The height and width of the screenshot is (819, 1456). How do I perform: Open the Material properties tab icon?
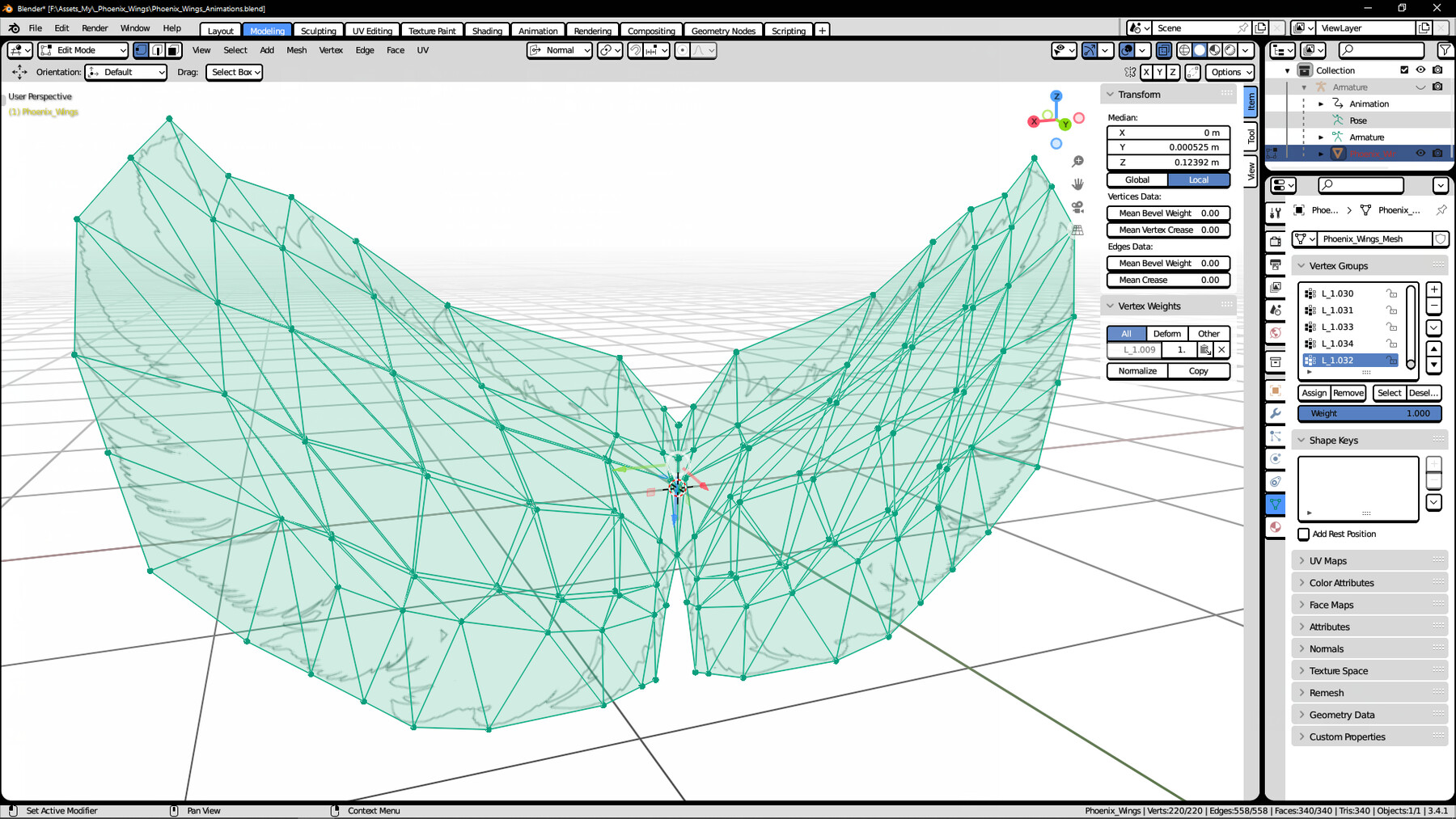point(1276,526)
